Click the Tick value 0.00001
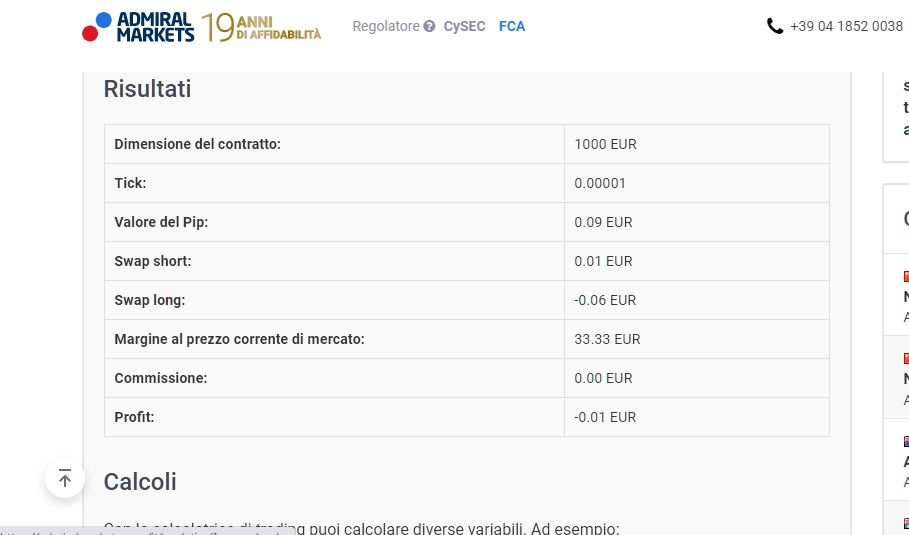This screenshot has width=909, height=535. tap(600, 183)
